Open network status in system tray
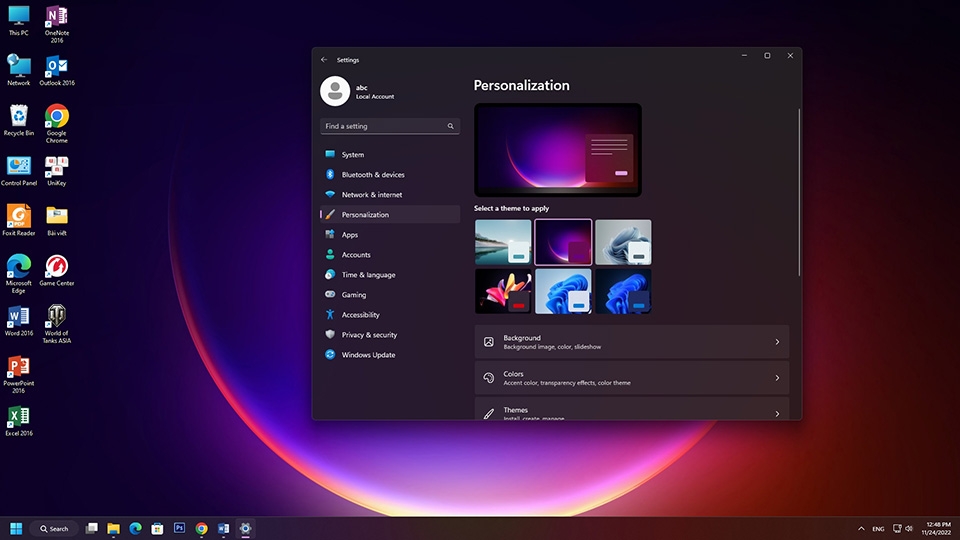Screen dimensions: 960x540 pos(897,528)
